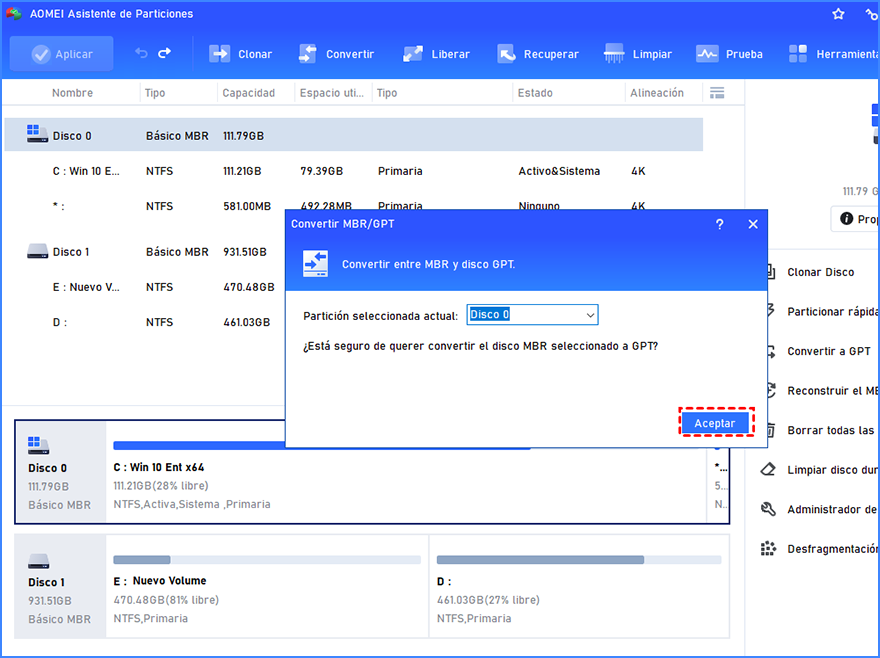Open the Clonar toolbar menu
880x658 pixels.
click(240, 54)
